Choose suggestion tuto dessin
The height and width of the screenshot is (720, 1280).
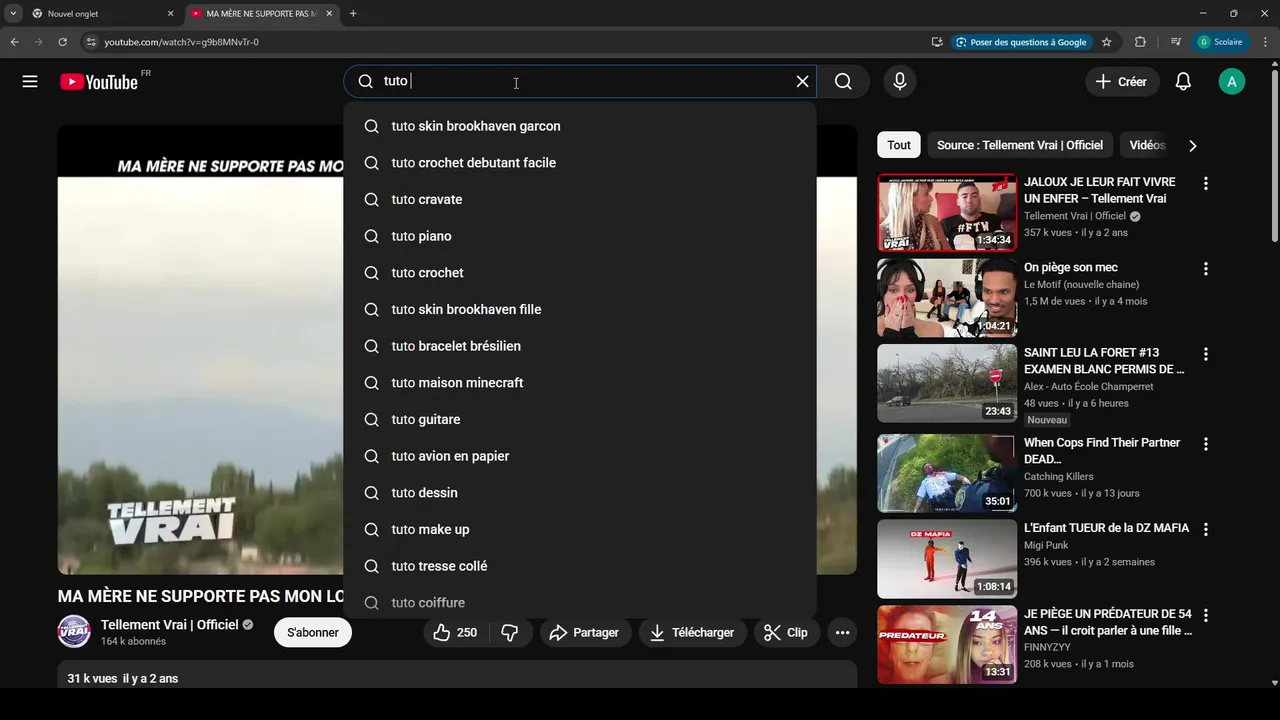point(580,493)
